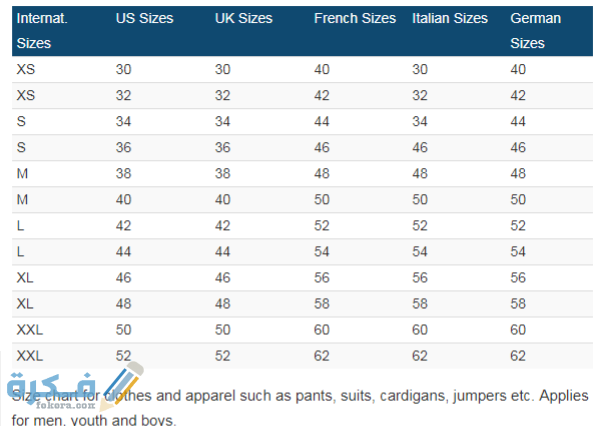This screenshot has height=426, width=602.
Task: Click the French Sizes cell showing 50
Action: pyautogui.click(x=322, y=199)
